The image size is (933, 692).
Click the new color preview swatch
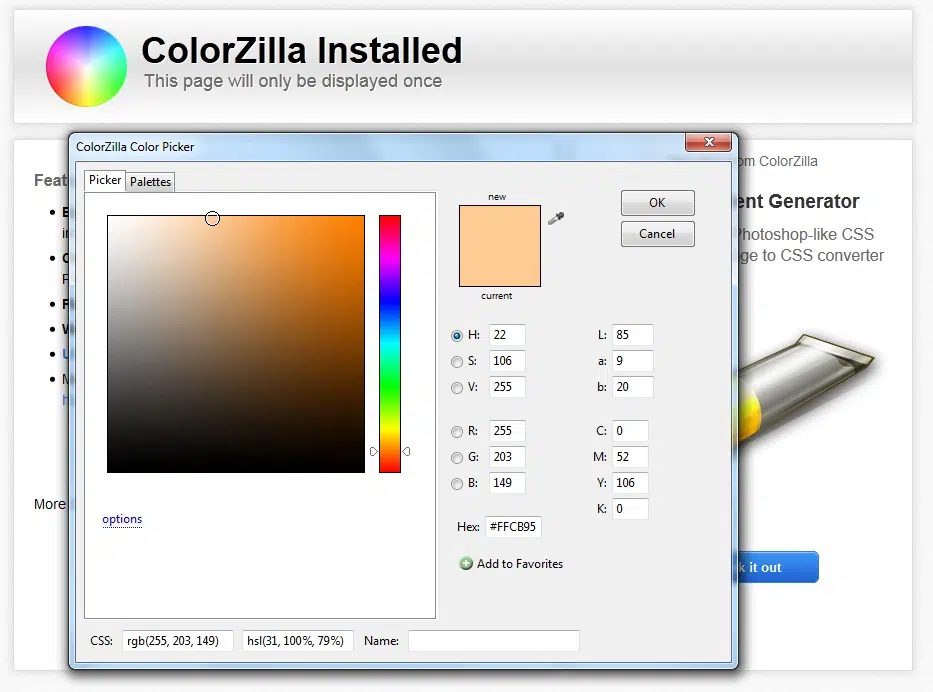pos(499,245)
